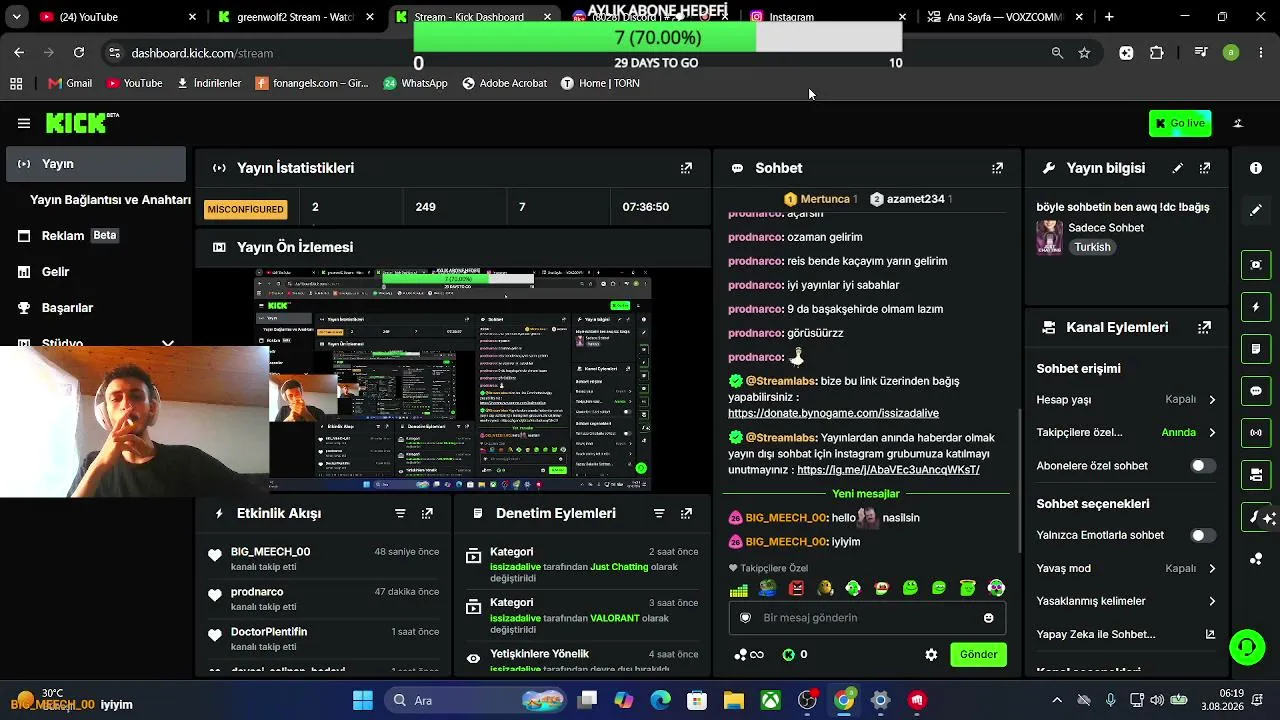
Task: Filter the Etkinlik Akışı feed
Action: pos(400,513)
